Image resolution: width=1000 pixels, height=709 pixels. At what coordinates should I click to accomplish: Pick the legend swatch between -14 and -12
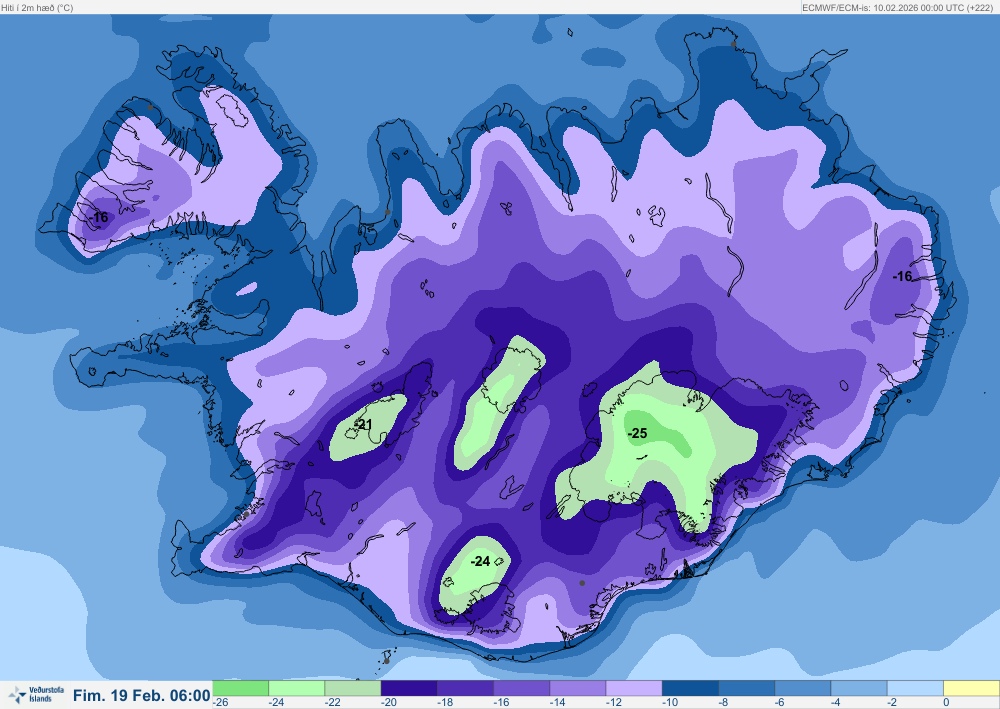pos(578,688)
